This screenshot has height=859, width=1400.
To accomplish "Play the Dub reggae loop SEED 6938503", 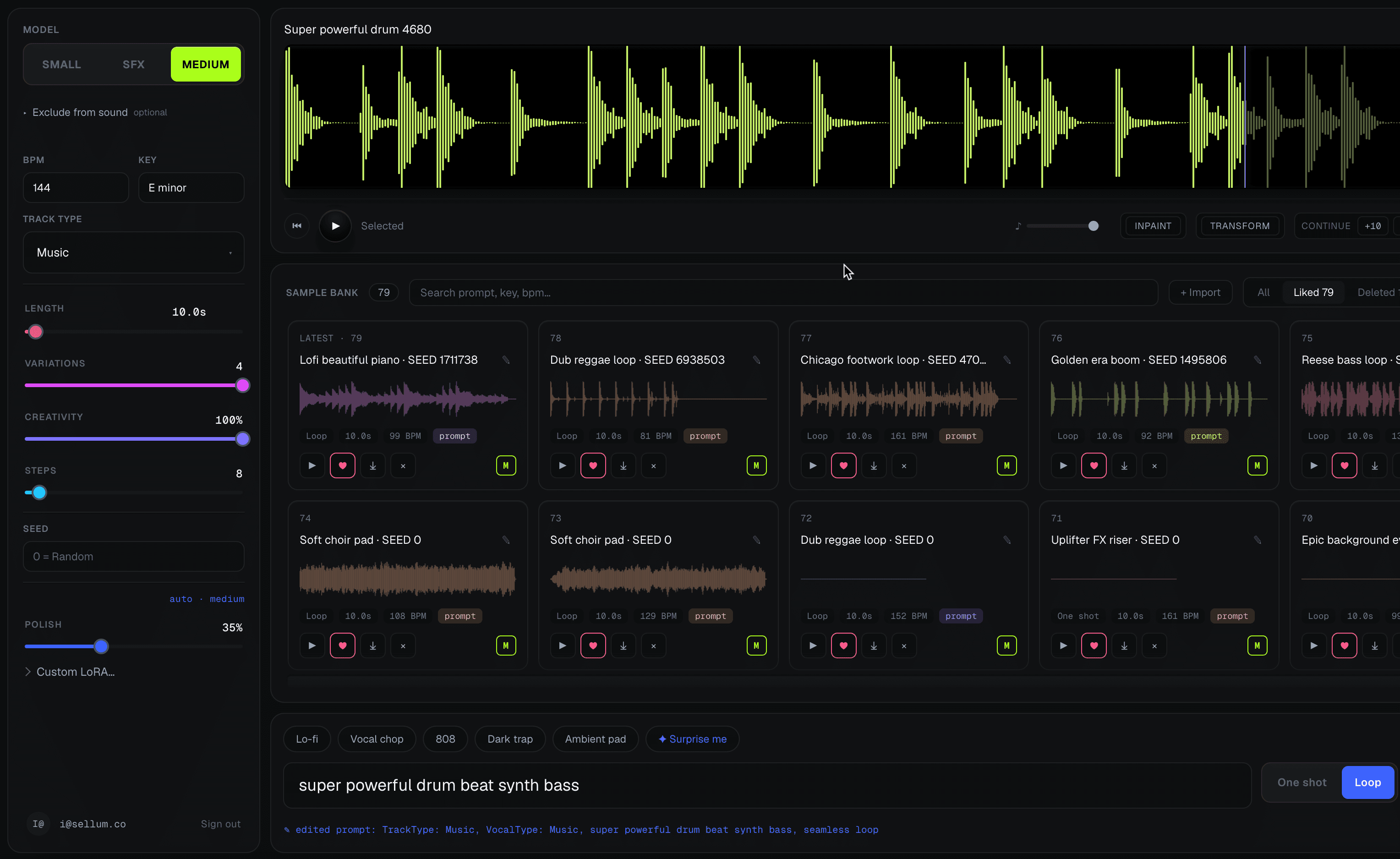I will [563, 466].
